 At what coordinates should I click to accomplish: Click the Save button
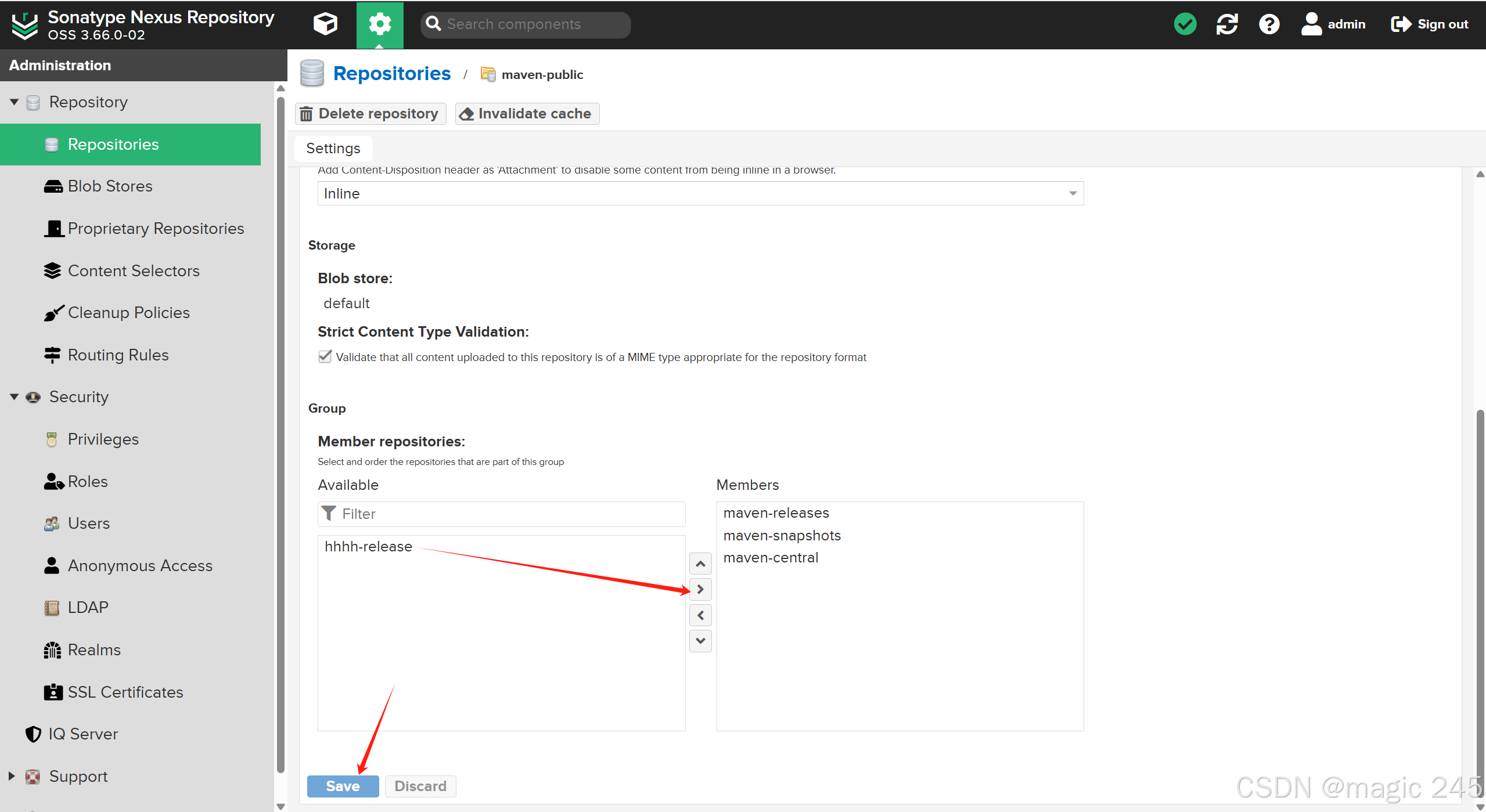[x=343, y=786]
